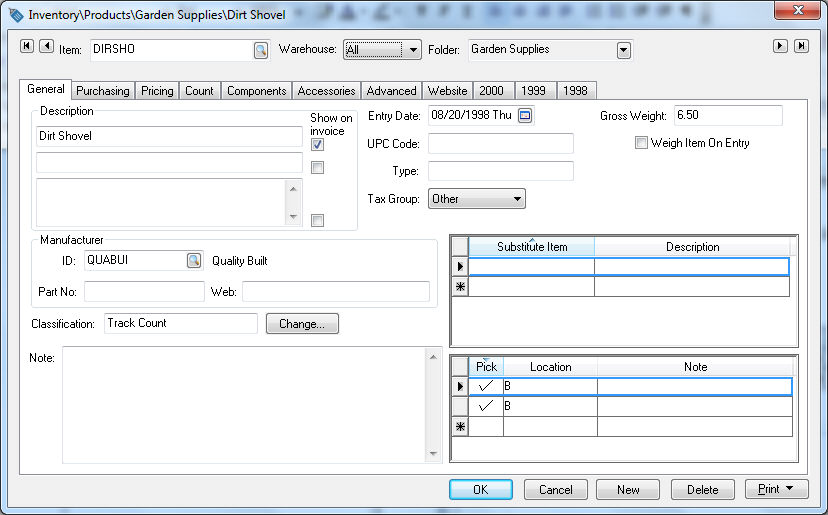Click the Item field containing DIRSHO
Screen dimensions: 828x515
click(173, 50)
